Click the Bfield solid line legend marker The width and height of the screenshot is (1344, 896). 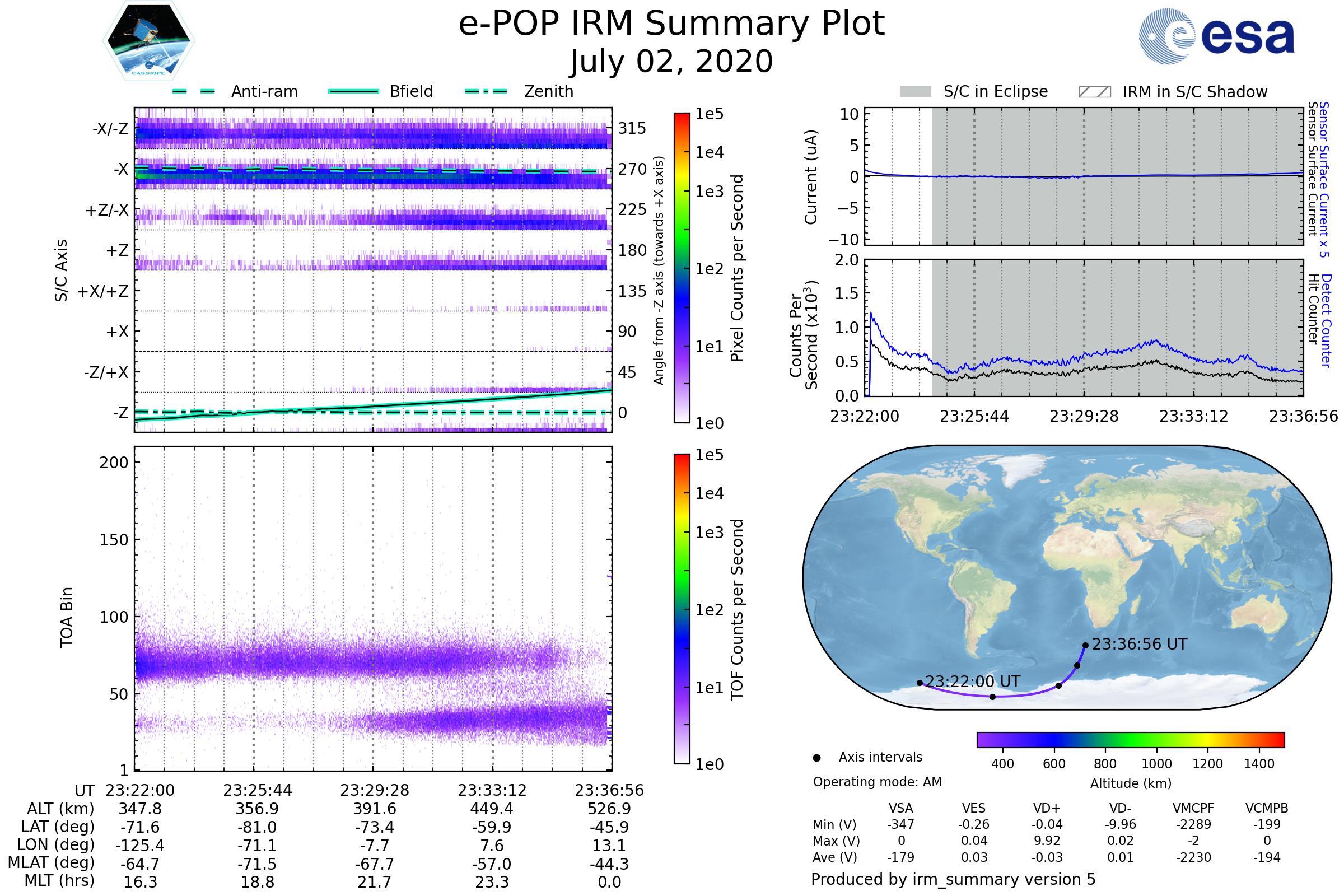[x=354, y=91]
